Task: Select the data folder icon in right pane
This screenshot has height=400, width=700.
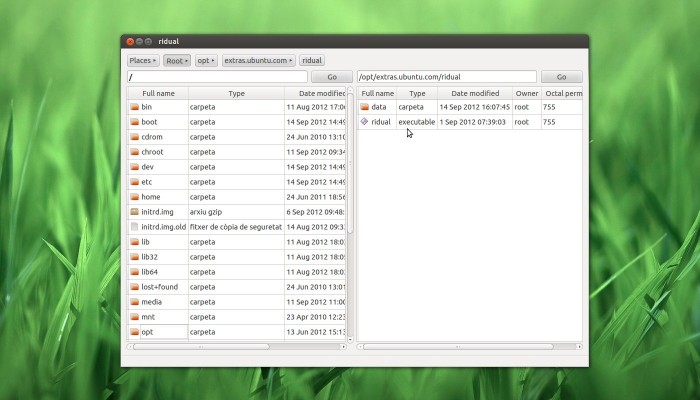Action: click(x=365, y=107)
